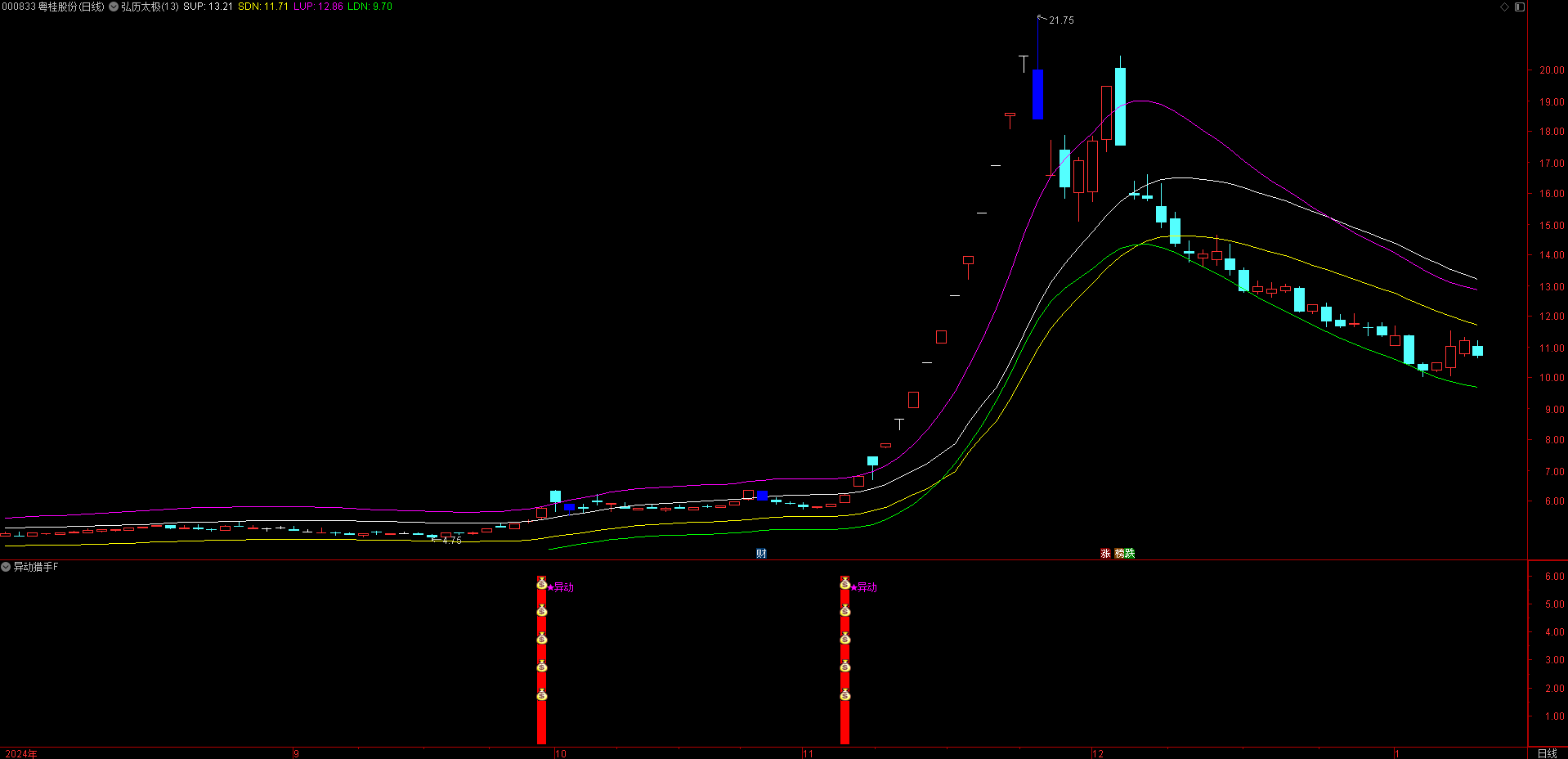Click the month 9 marker on time axis

coord(296,753)
